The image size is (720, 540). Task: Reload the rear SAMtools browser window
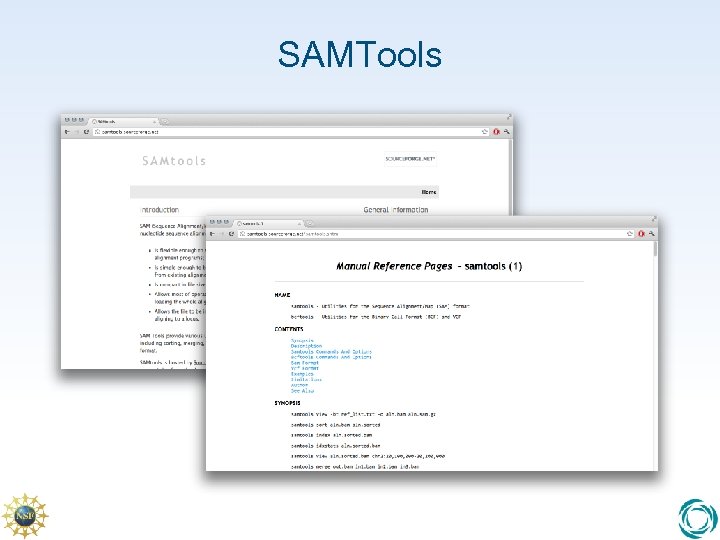point(86,132)
